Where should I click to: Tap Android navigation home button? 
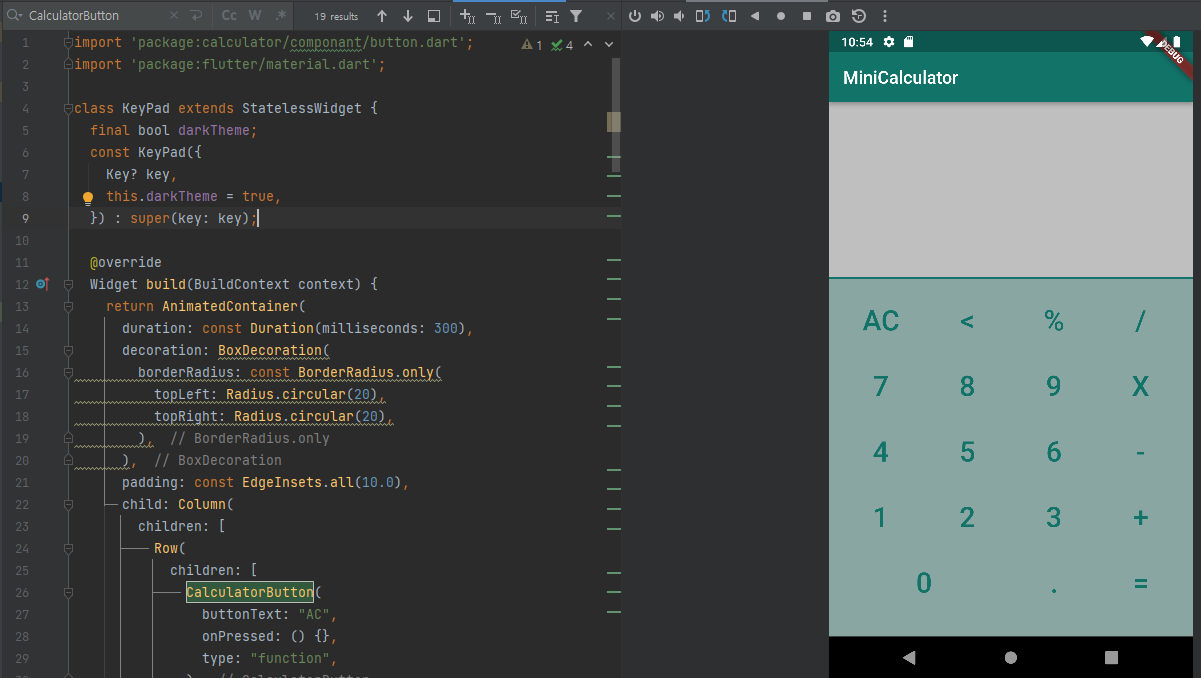pyautogui.click(x=1011, y=657)
